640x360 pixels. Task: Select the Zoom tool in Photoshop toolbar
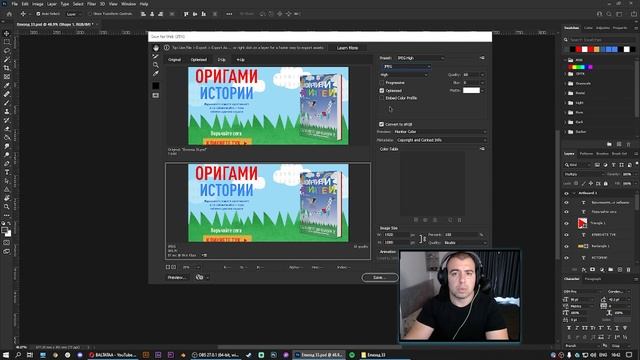(x=7, y=207)
